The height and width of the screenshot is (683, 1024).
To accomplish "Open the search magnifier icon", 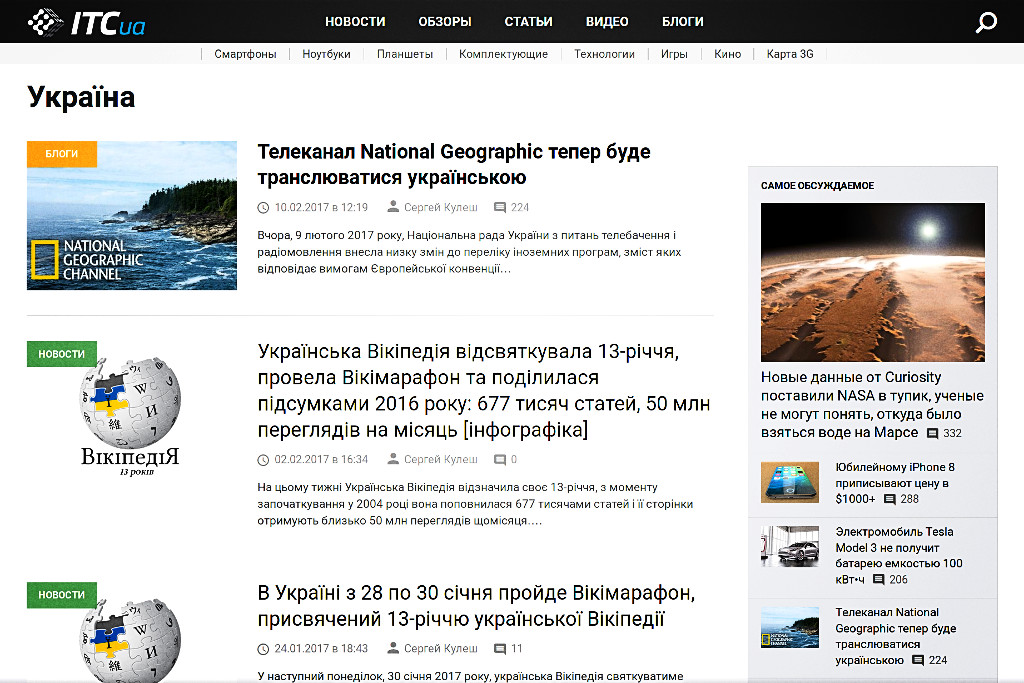I will (986, 22).
